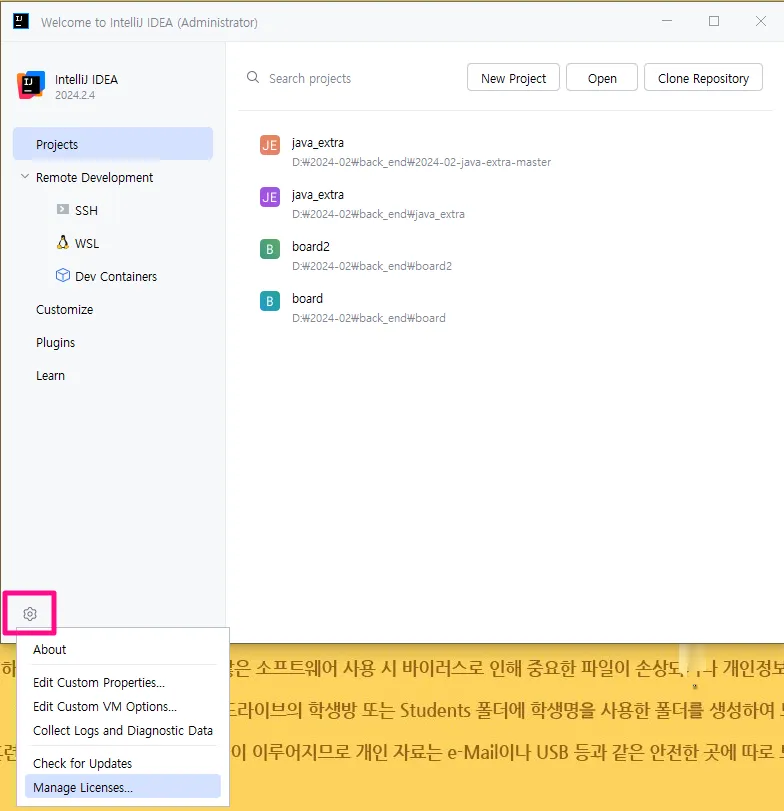The image size is (784, 811).
Task: Collapse the Remote Development section
Action: pos(24,177)
